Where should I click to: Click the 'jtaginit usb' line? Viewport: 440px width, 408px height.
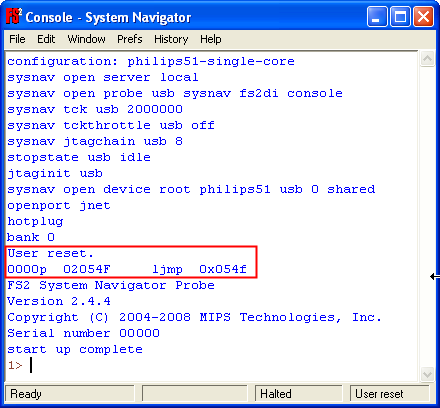point(55,173)
